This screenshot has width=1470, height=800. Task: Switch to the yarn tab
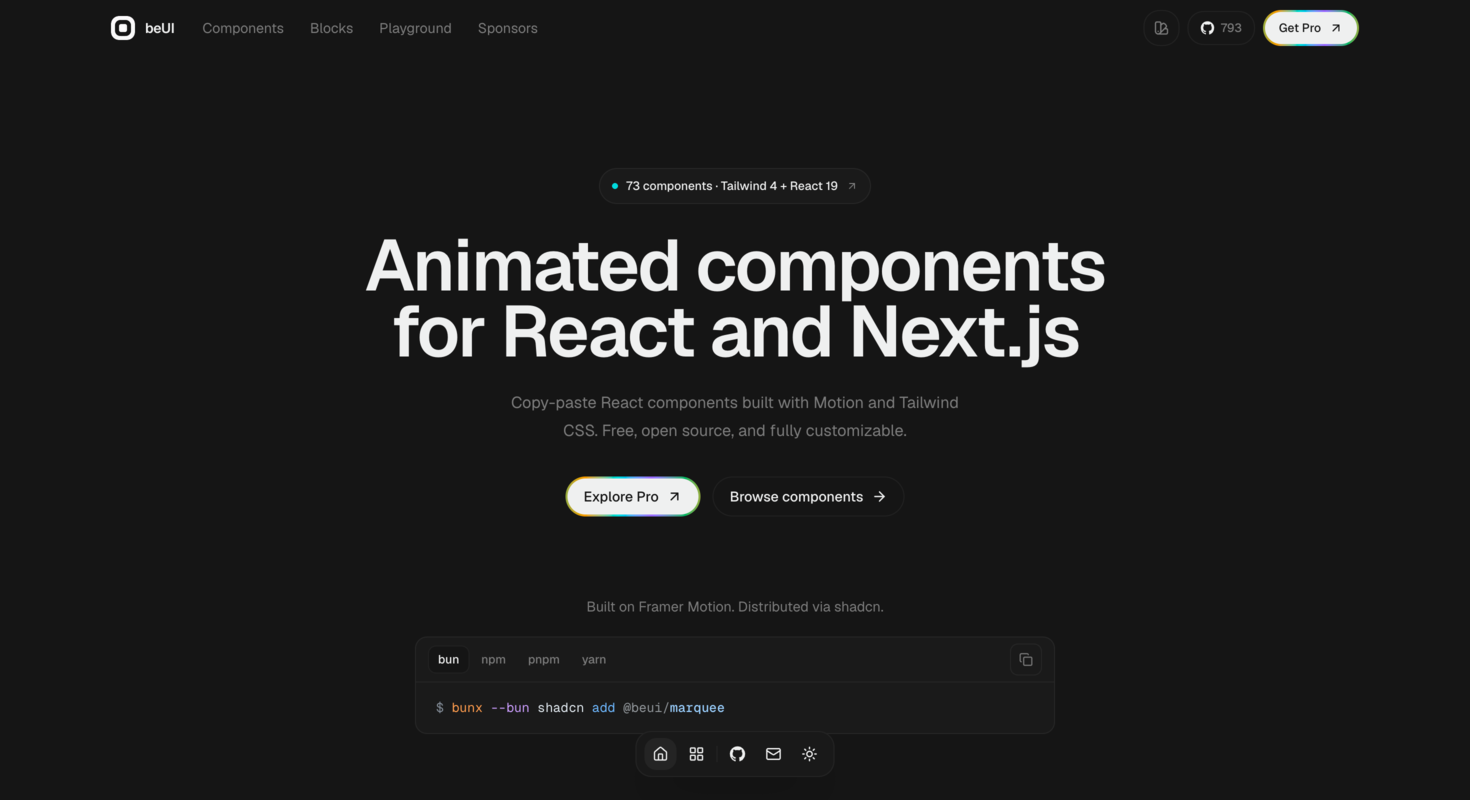click(x=594, y=660)
